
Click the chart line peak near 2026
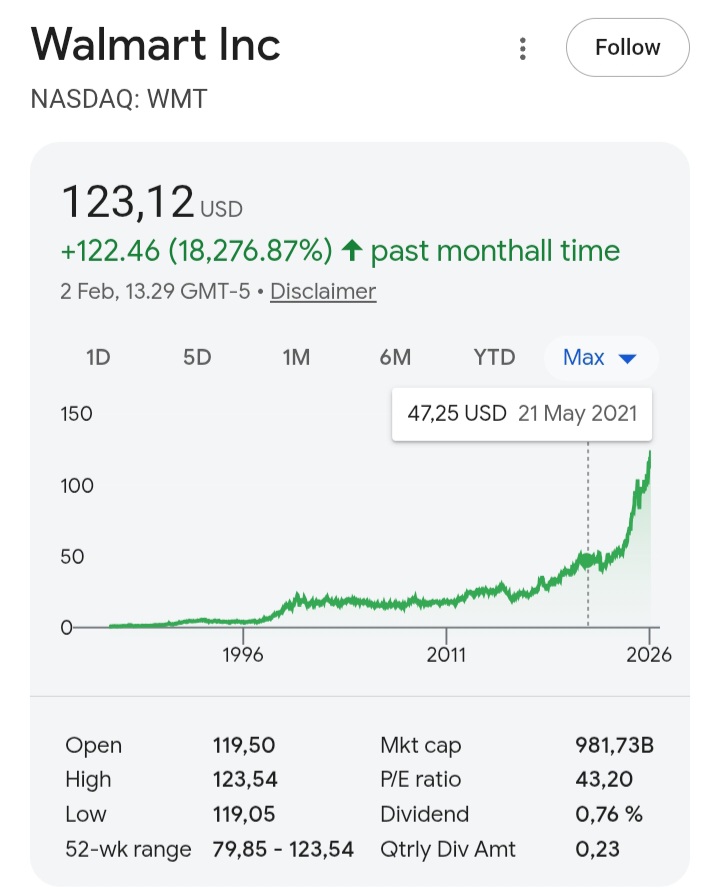pos(650,453)
